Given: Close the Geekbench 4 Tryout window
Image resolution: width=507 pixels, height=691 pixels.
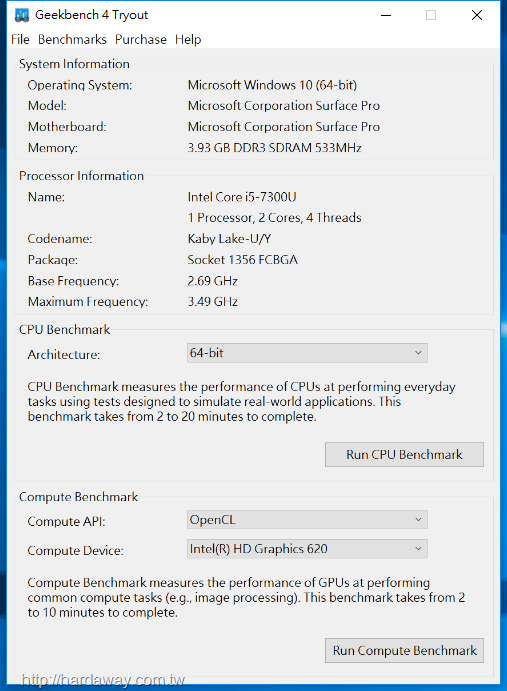Looking at the screenshot, I should 477,15.
